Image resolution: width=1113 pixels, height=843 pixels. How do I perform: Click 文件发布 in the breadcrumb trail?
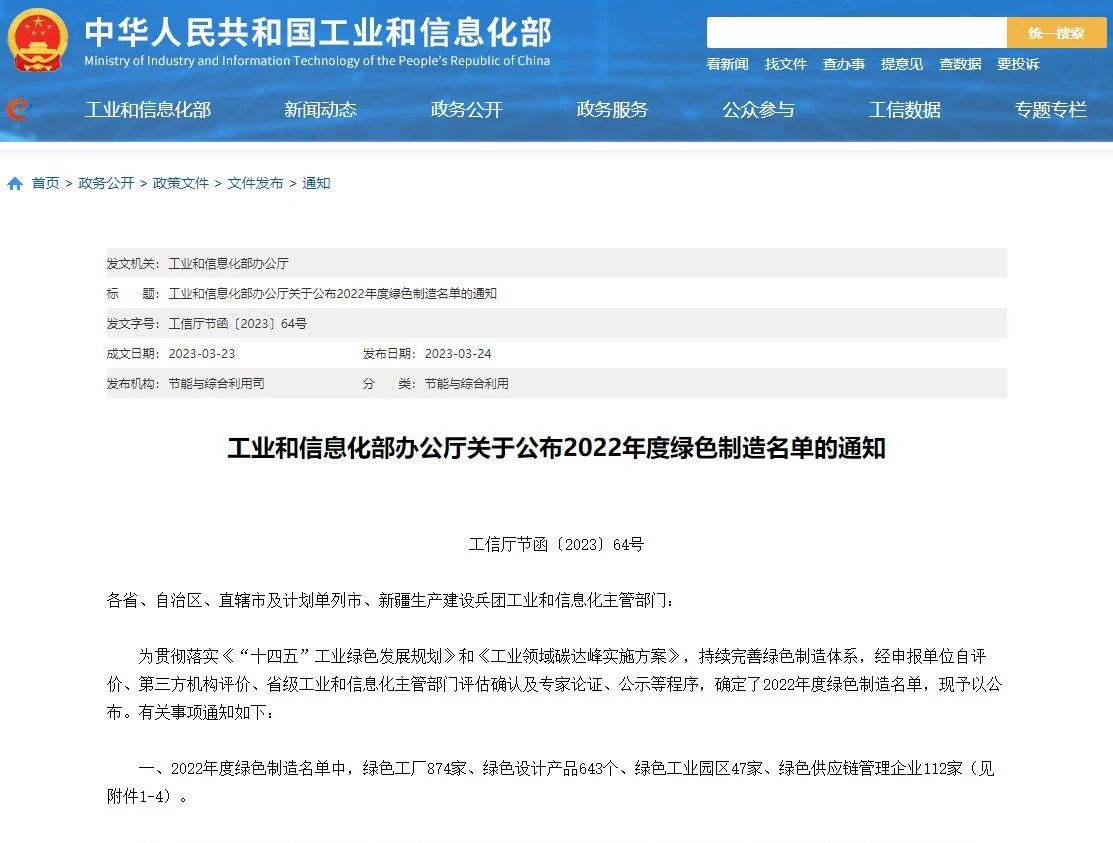255,184
